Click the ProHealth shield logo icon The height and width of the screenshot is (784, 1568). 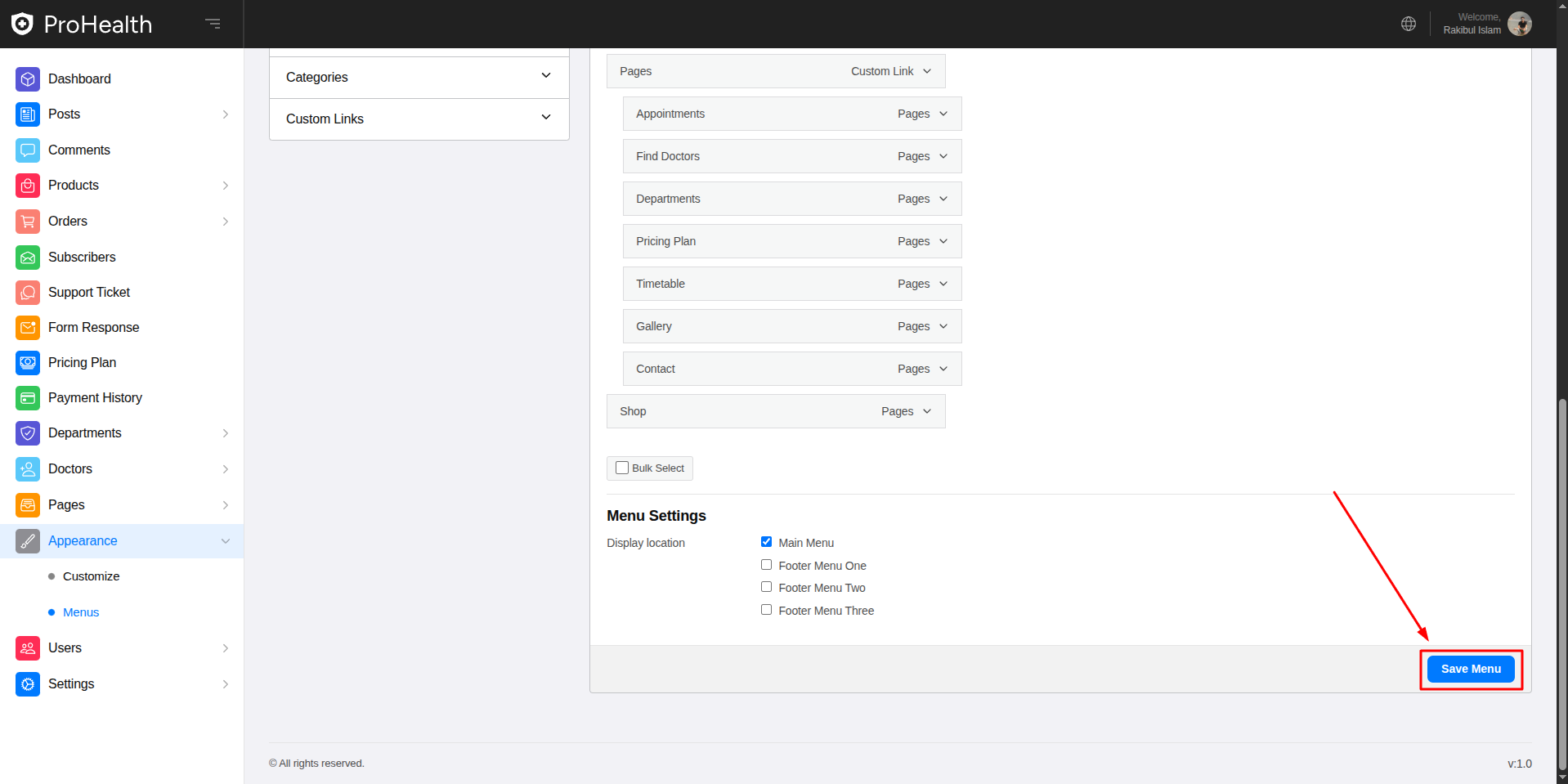(x=22, y=24)
